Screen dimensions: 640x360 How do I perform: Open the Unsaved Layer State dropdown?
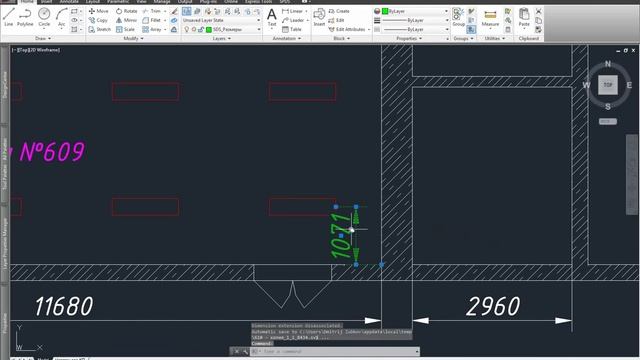pos(221,20)
